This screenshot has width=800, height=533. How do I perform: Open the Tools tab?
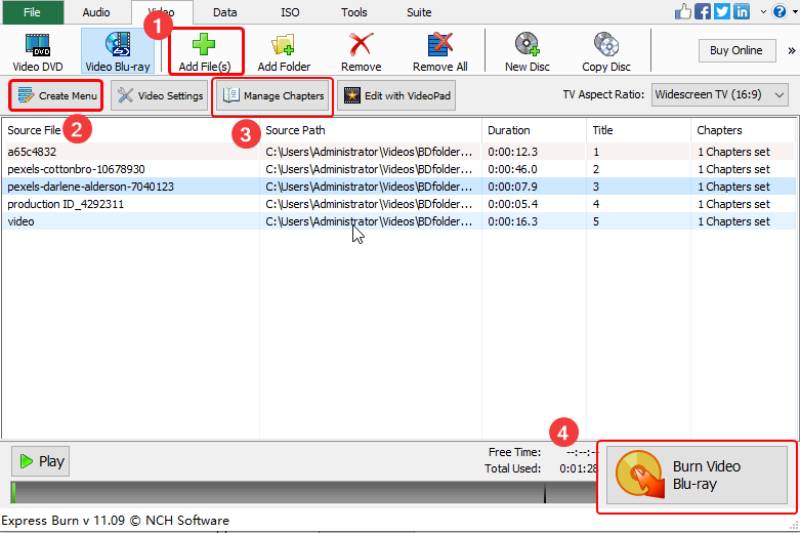click(354, 12)
